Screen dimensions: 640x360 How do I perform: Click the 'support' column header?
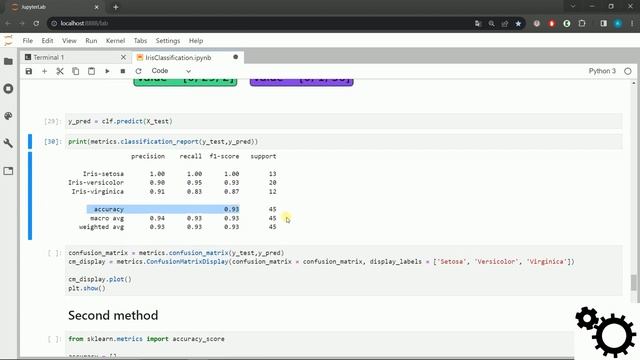[x=263, y=156]
